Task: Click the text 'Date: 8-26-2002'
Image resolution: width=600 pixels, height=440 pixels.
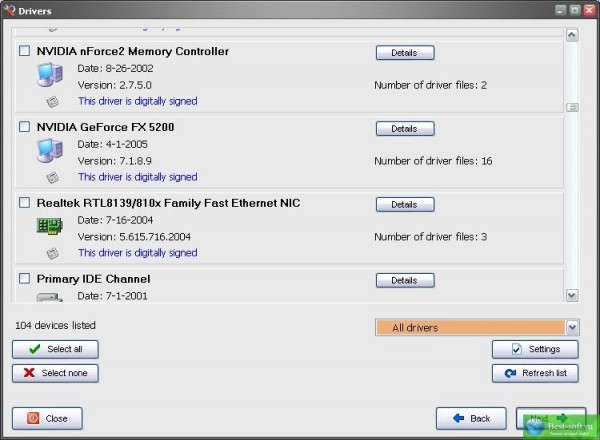Action: tap(116, 68)
